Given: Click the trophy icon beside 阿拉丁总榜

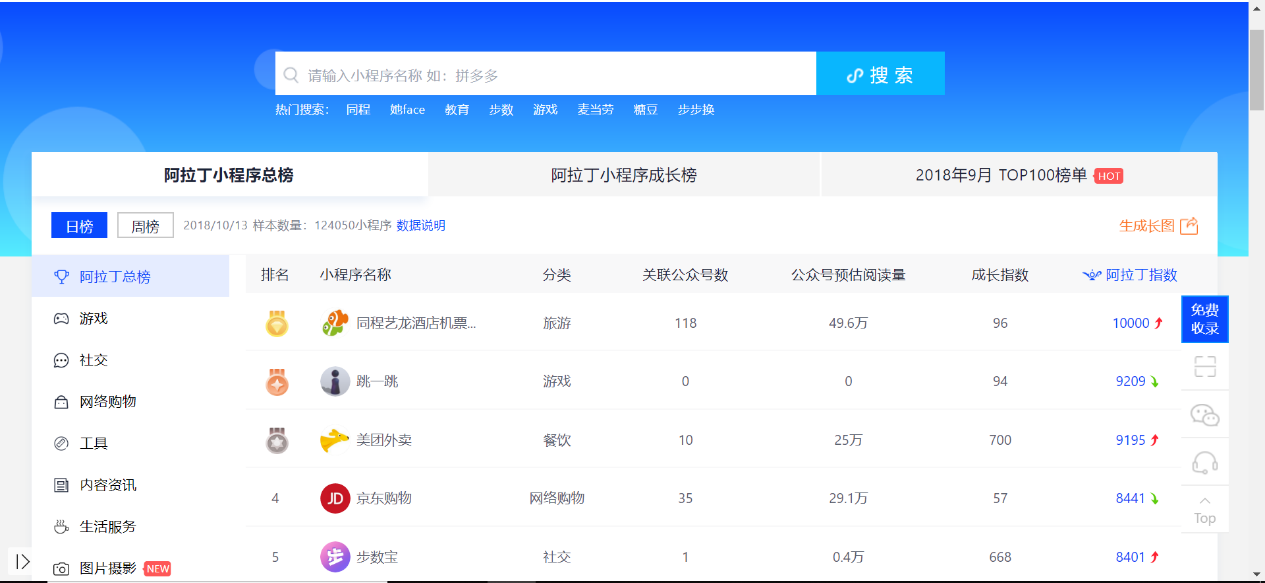Looking at the screenshot, I should tap(59, 276).
